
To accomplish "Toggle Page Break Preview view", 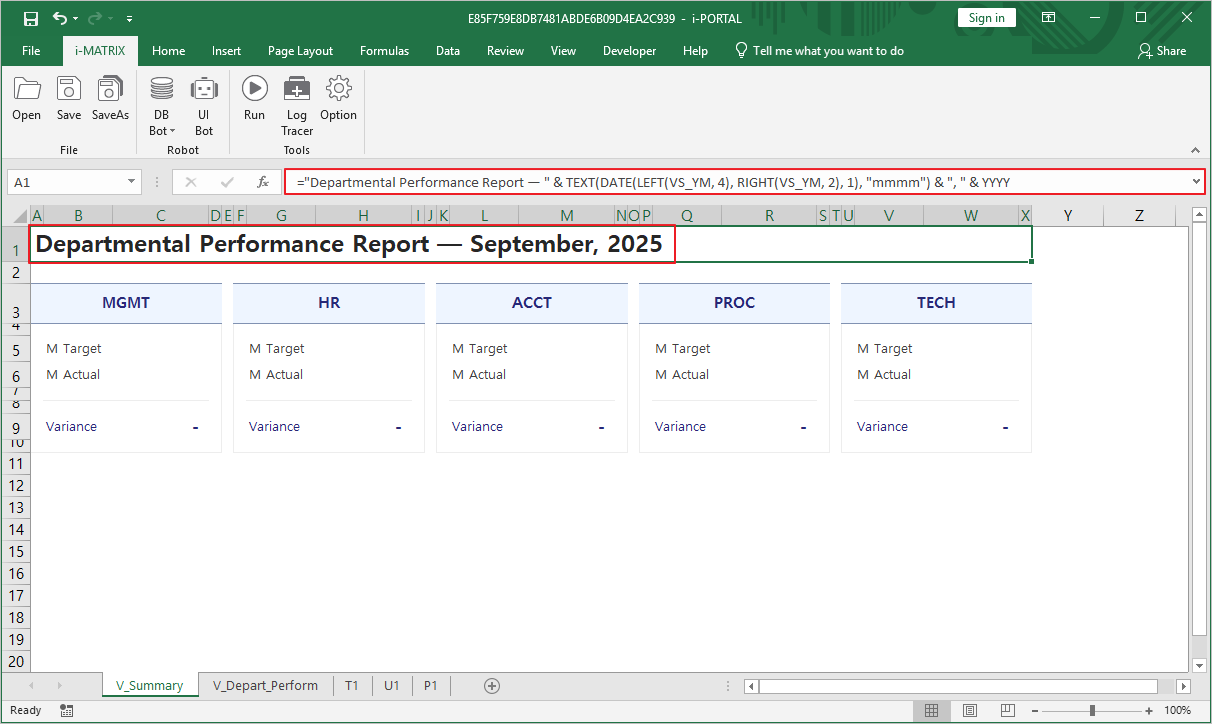I will [1007, 710].
